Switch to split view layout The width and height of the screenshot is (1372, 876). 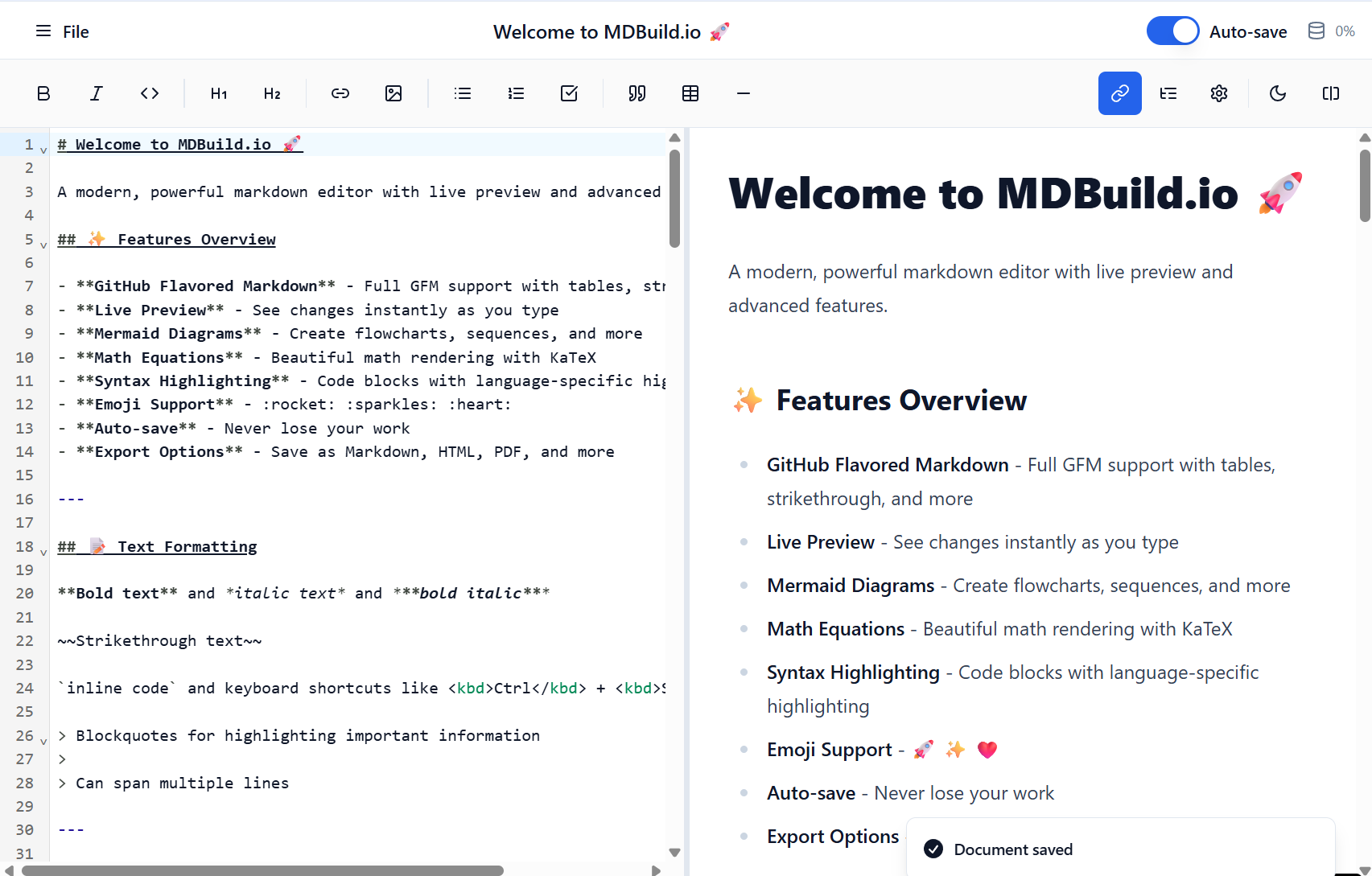click(x=1329, y=93)
